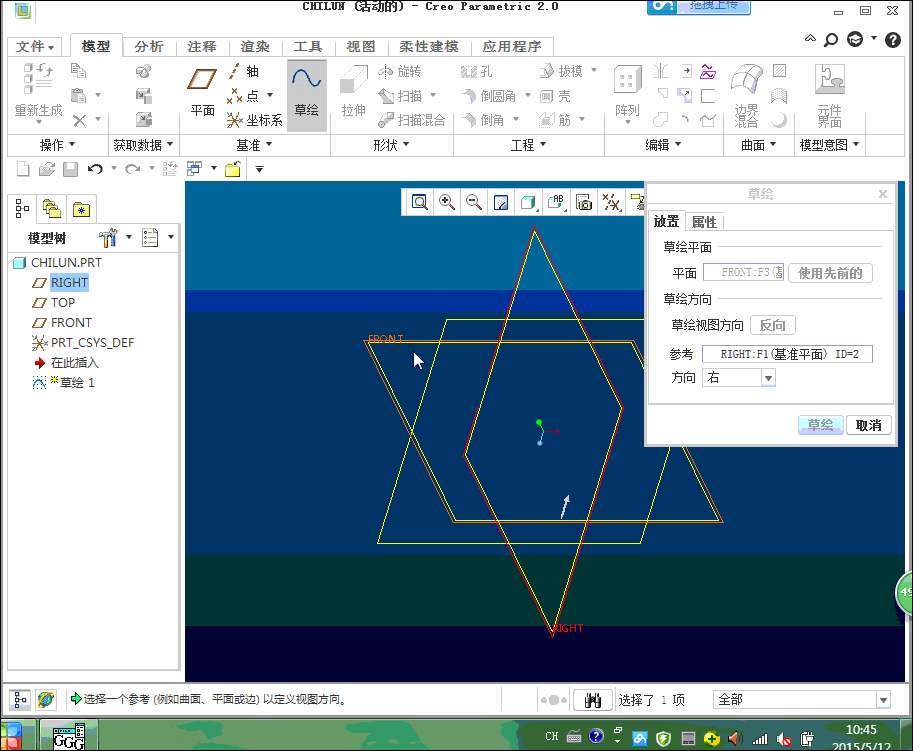Switch to the 视图 ribbon tab
The height and width of the screenshot is (751, 913).
click(x=360, y=47)
